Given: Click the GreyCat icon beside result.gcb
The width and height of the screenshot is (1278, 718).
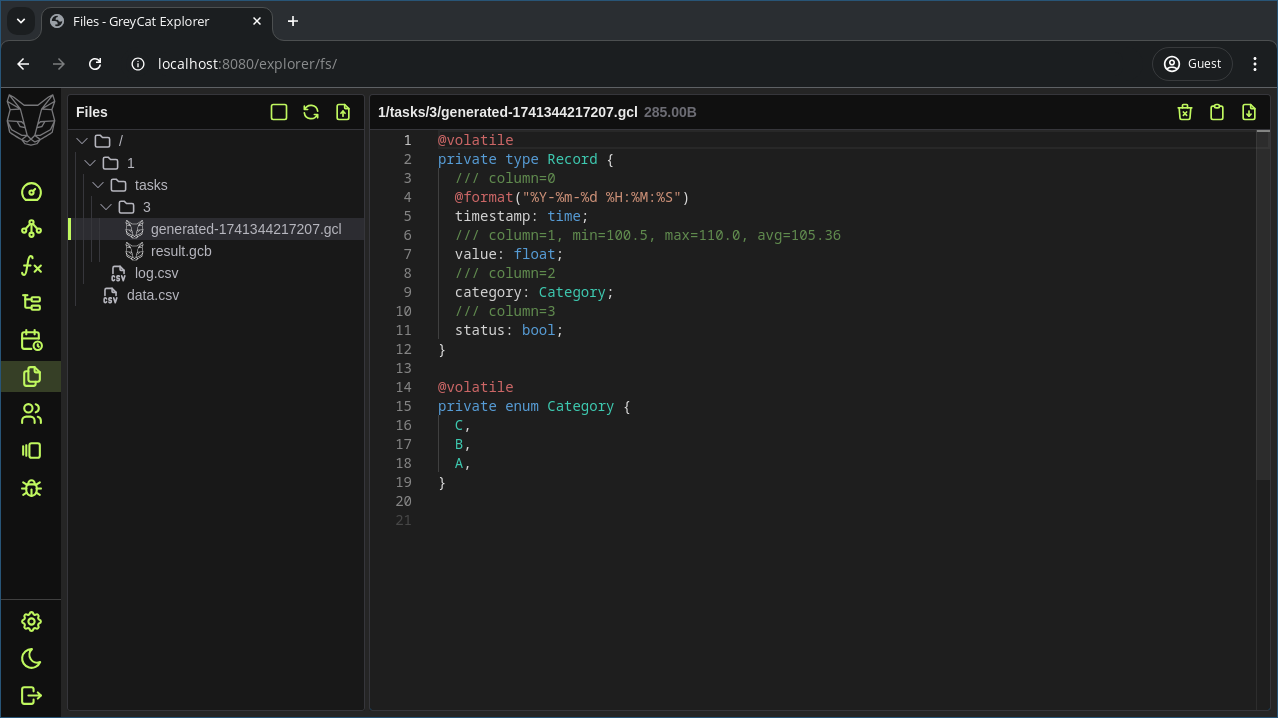Looking at the screenshot, I should pos(134,251).
